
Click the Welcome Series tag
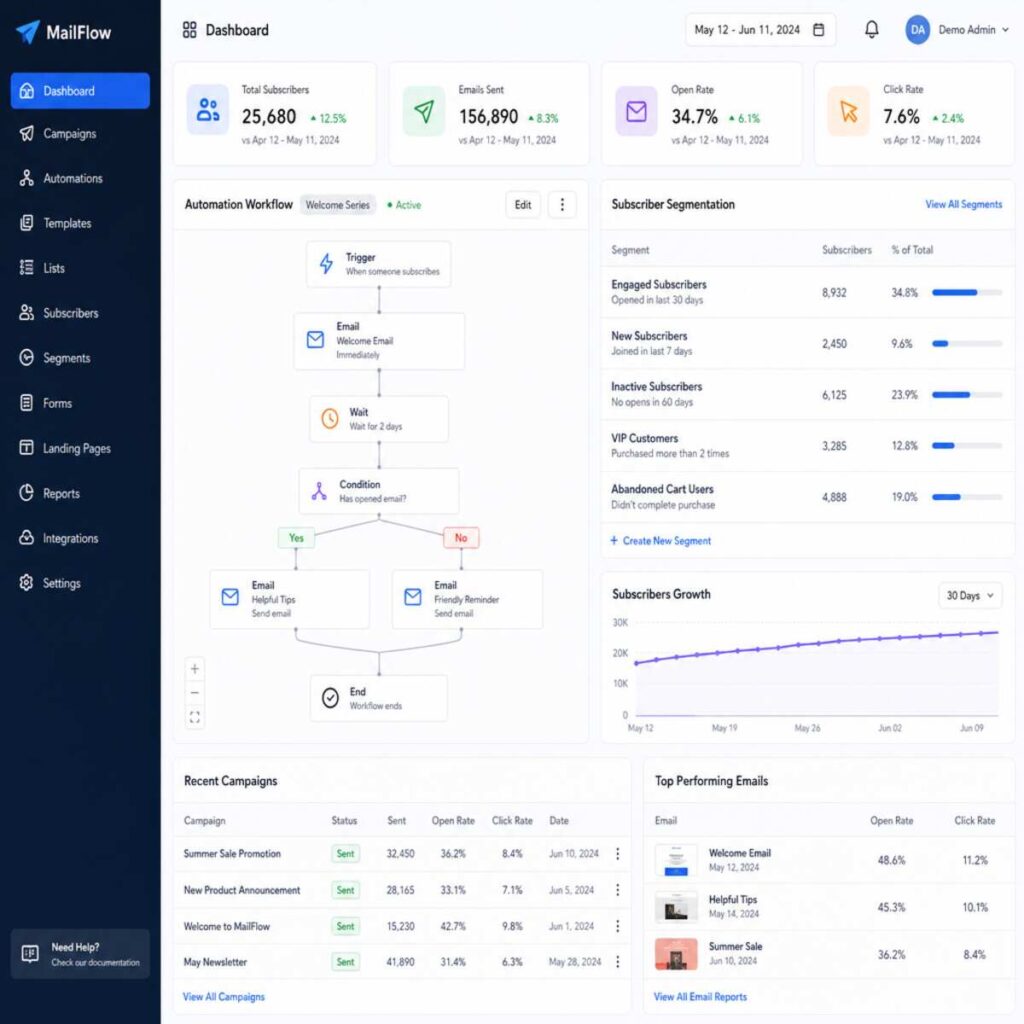tap(338, 205)
